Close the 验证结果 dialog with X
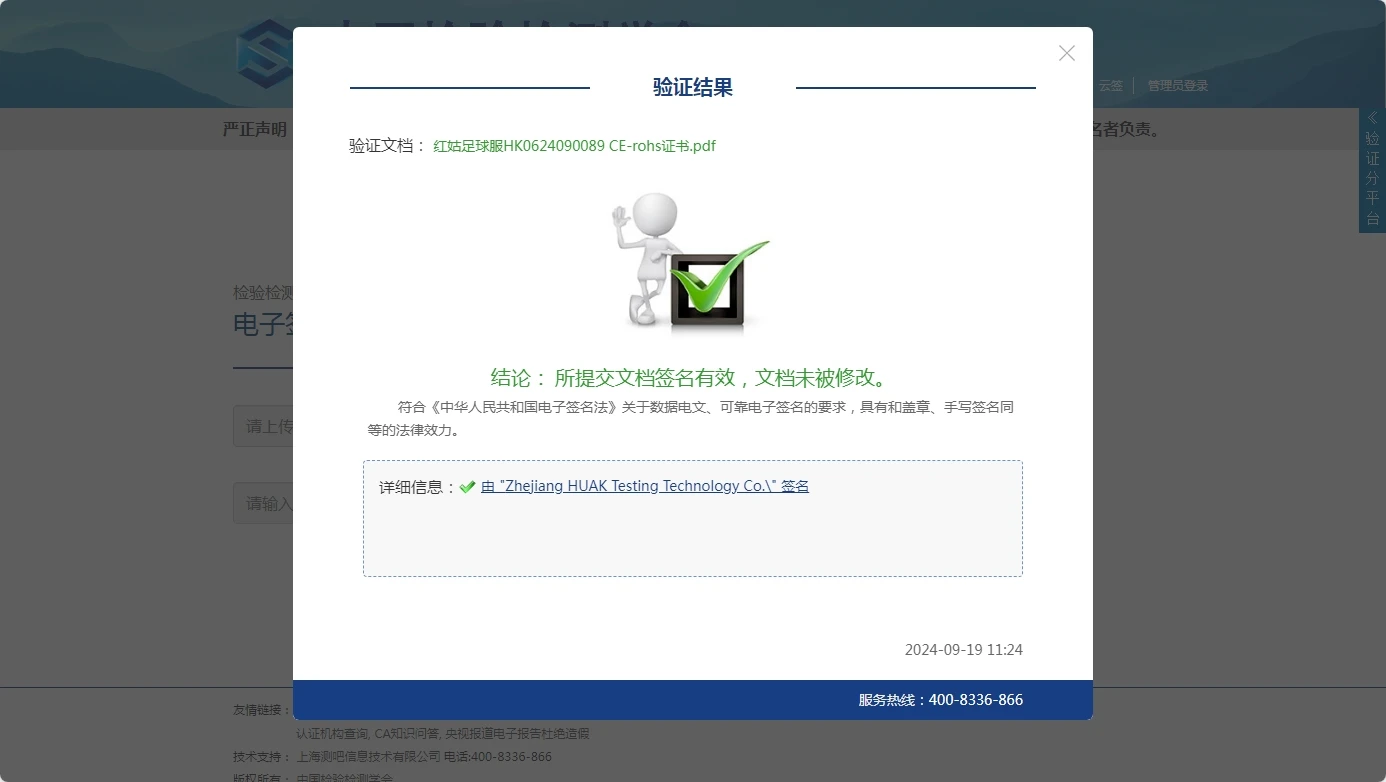 pos(1066,54)
